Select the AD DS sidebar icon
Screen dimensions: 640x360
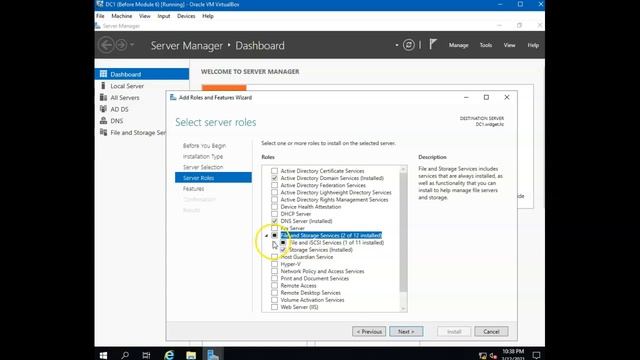click(103, 109)
